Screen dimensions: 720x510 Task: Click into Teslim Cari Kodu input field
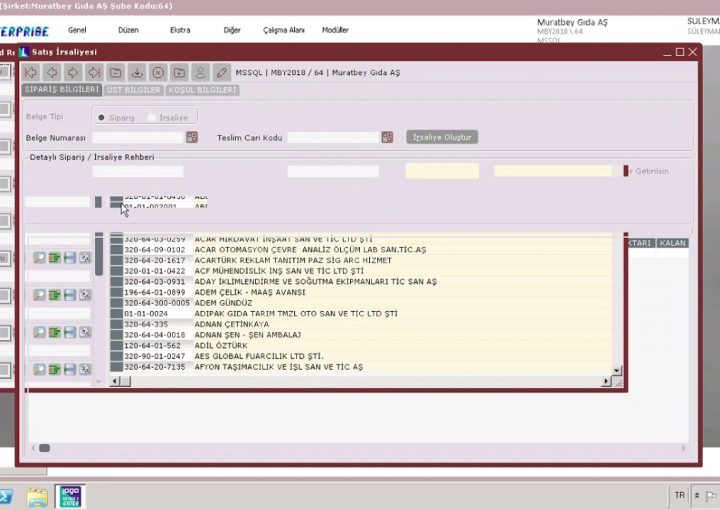tap(333, 137)
